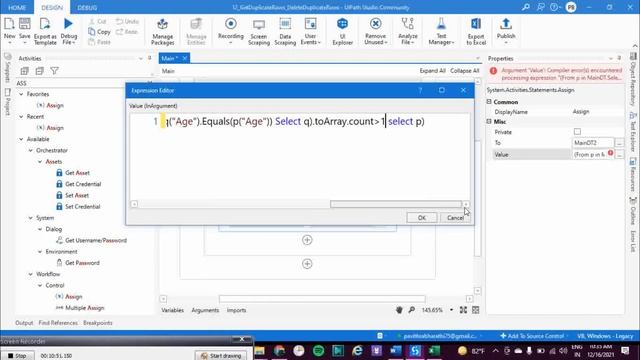Open the Output panel tab

[24, 323]
